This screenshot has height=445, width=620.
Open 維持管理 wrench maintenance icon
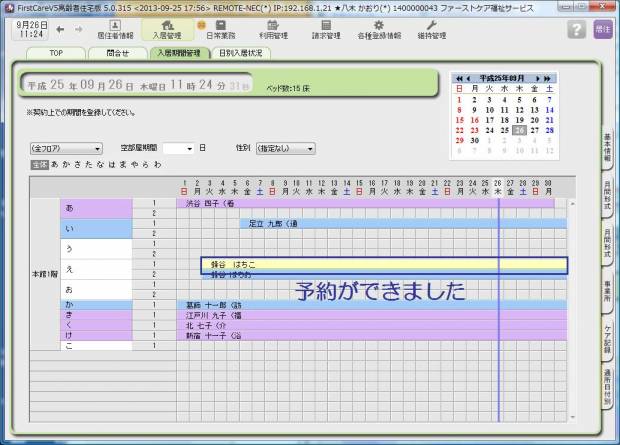(431, 29)
